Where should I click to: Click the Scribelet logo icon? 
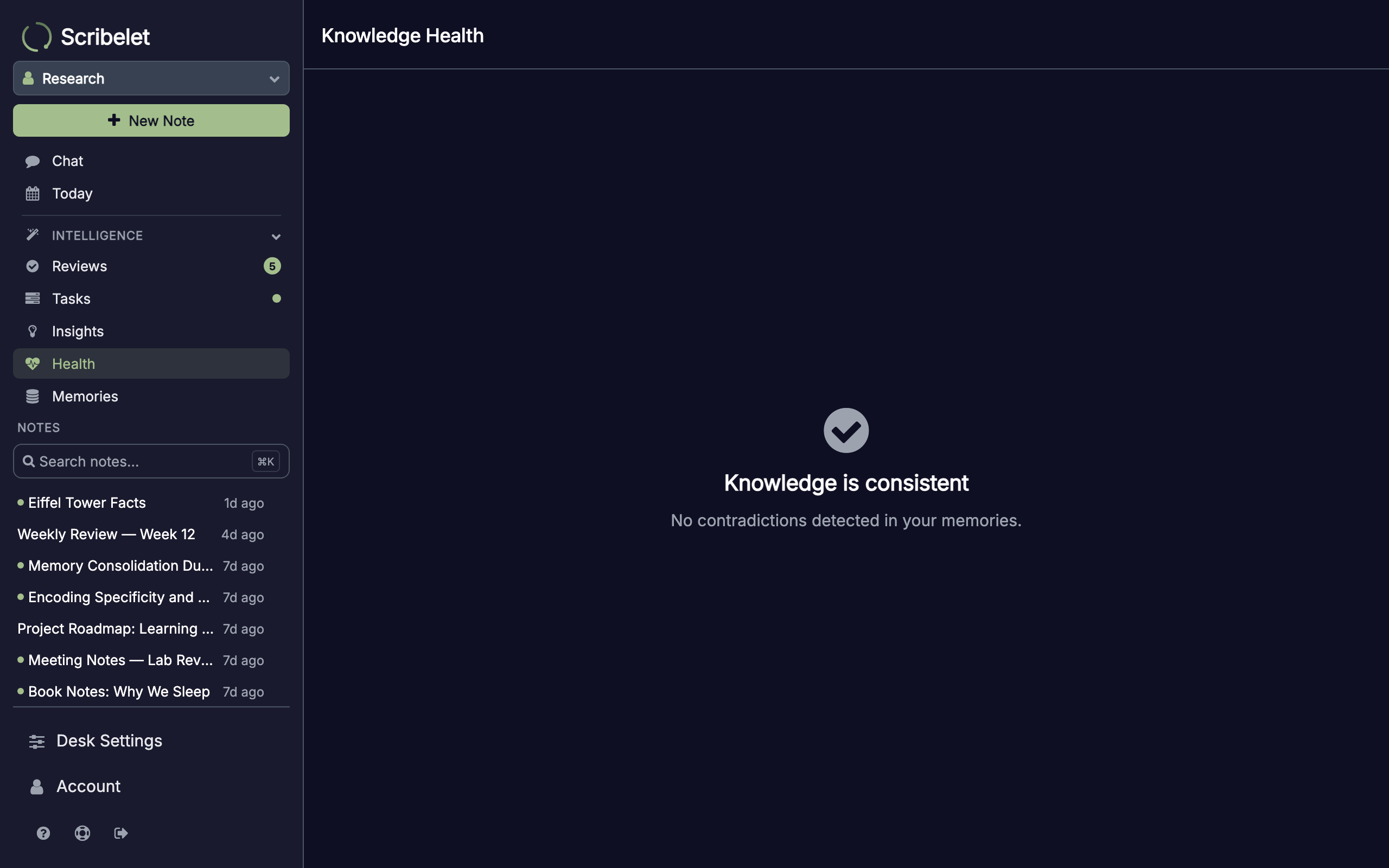[x=37, y=37]
